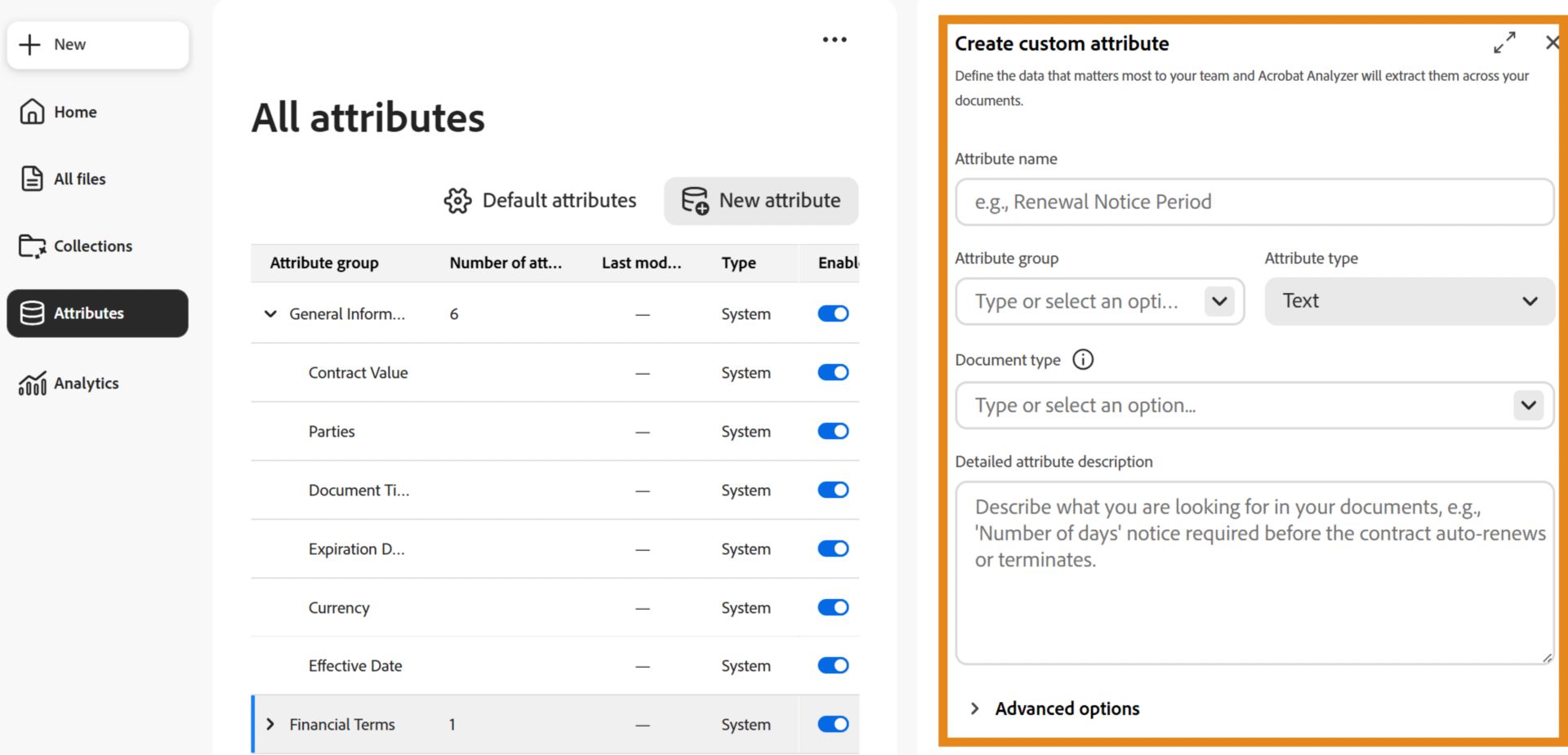Open the Attribute type dropdown
The height and width of the screenshot is (755, 1568).
[x=1409, y=301]
